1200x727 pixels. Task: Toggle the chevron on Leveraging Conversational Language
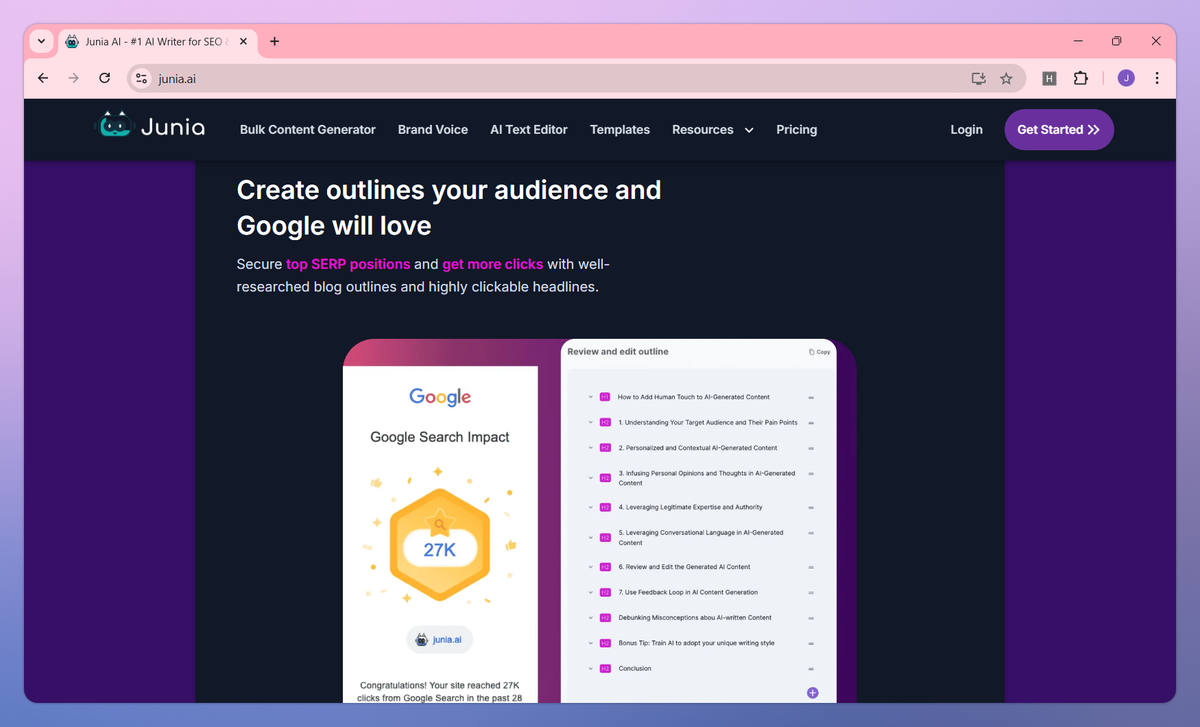pyautogui.click(x=590, y=537)
